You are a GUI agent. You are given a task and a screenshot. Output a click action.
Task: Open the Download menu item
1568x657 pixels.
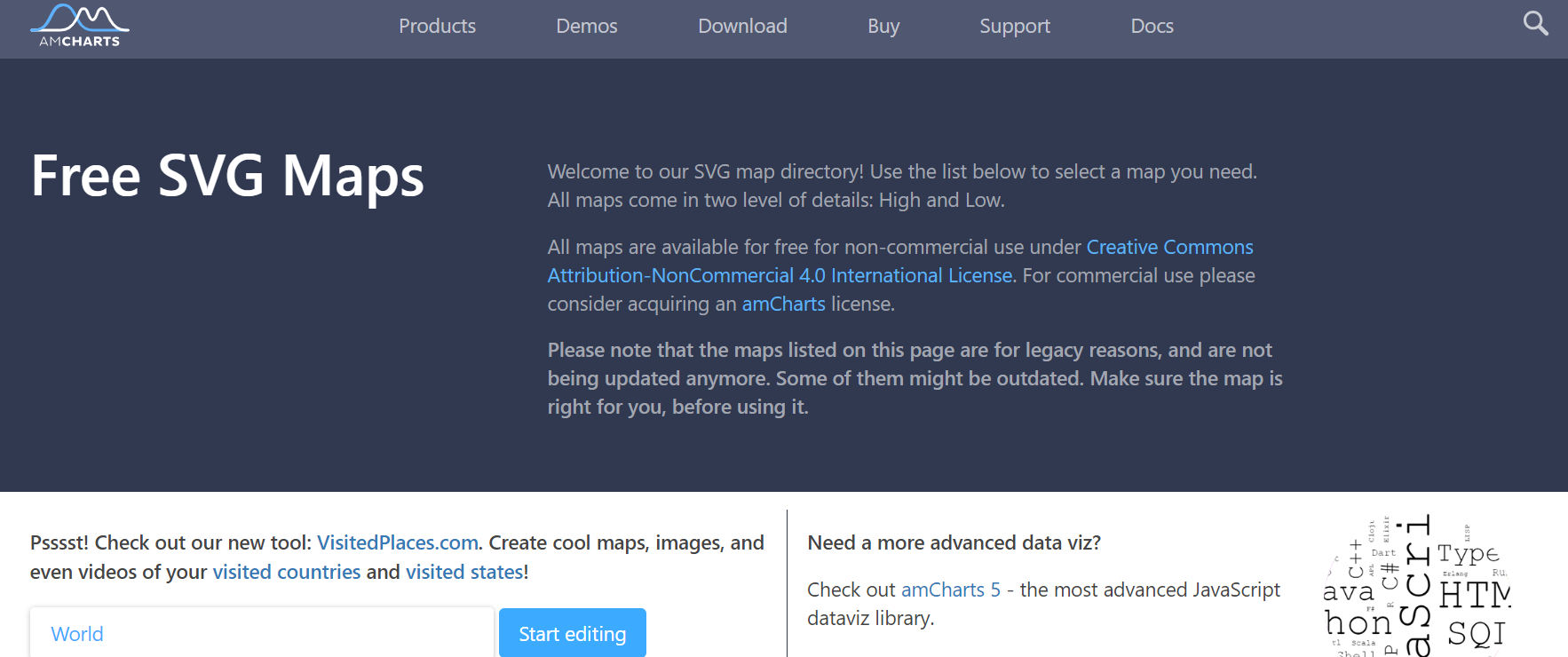click(742, 27)
